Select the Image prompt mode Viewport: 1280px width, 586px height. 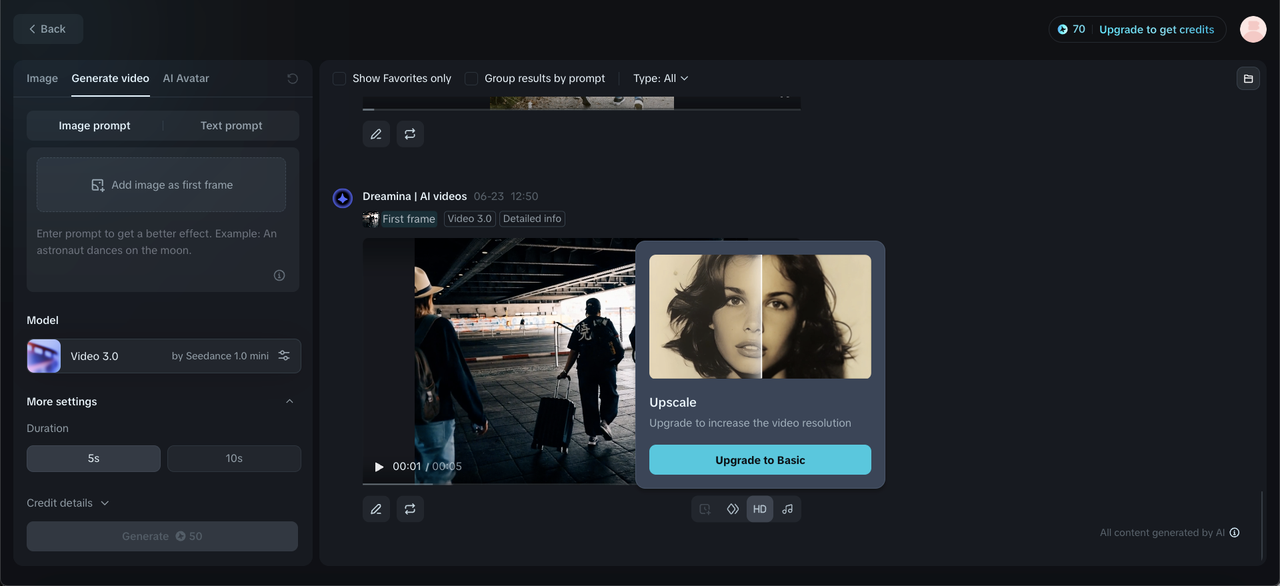click(x=95, y=126)
